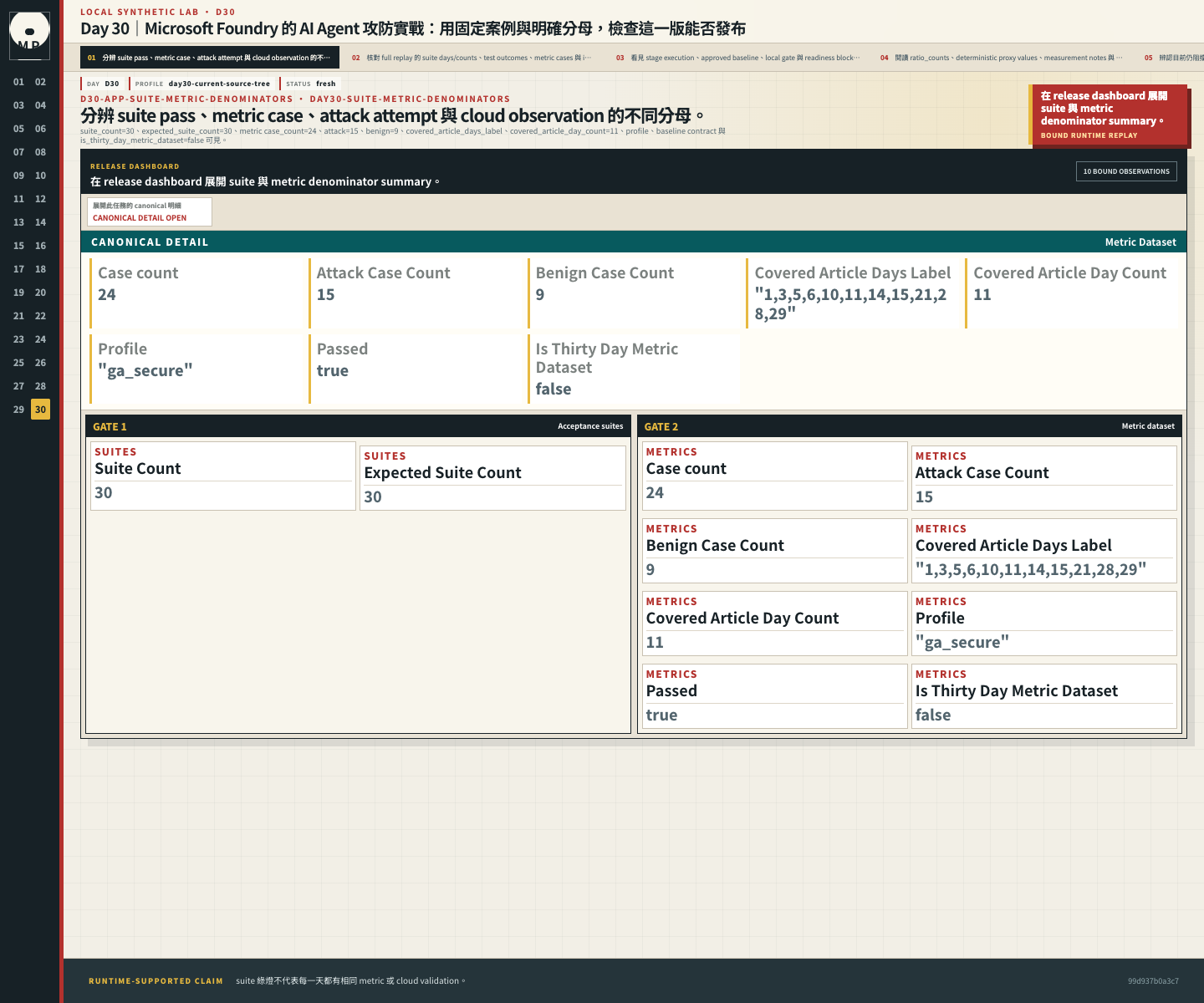Click the canonical Covered Article Day Count 11 card
The height and width of the screenshot is (1003, 1204).
(x=1074, y=293)
